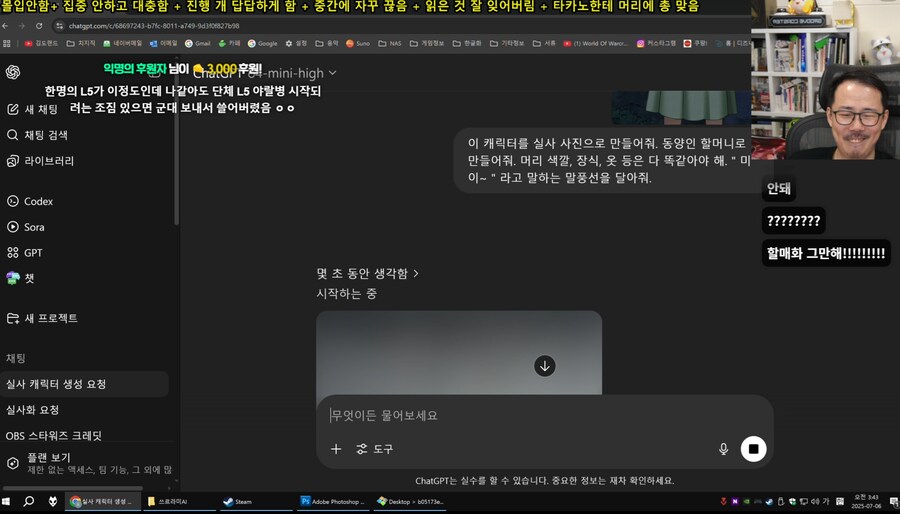Open 채팅 검색 chat search
This screenshot has width=900, height=514.
37,135
